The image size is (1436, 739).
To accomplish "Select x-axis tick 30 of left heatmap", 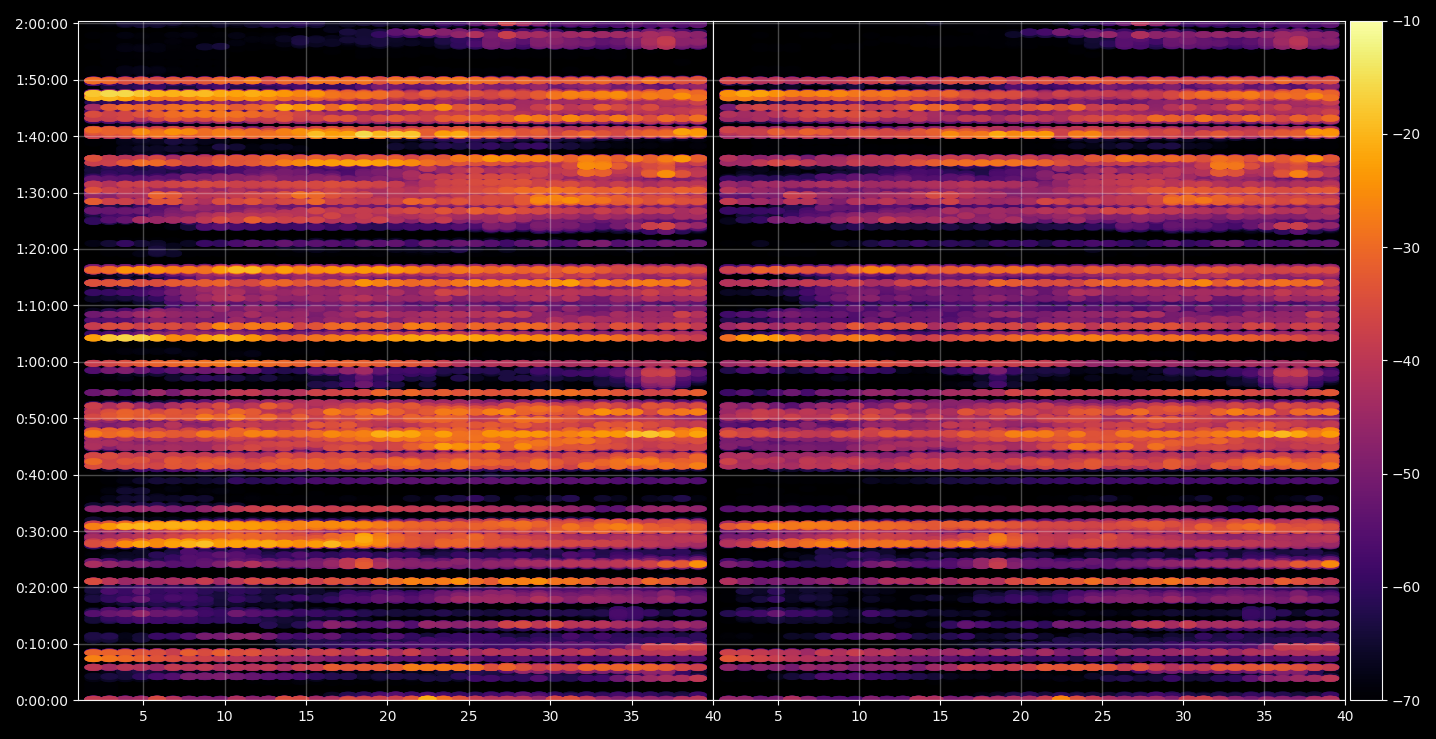I will [x=550, y=716].
